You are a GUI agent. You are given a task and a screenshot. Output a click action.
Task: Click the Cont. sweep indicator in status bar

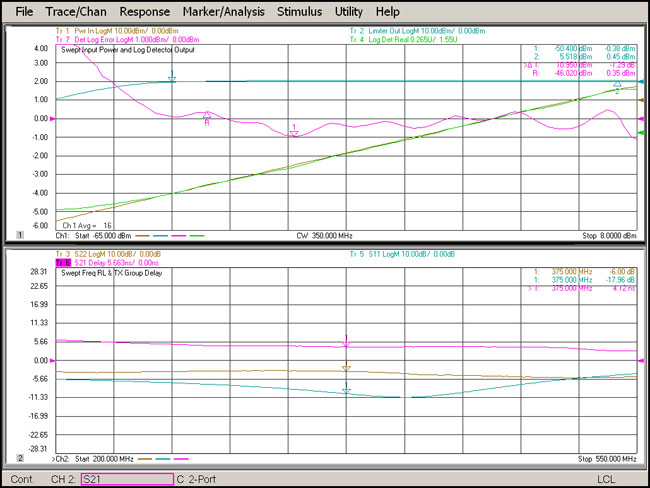(x=20, y=478)
